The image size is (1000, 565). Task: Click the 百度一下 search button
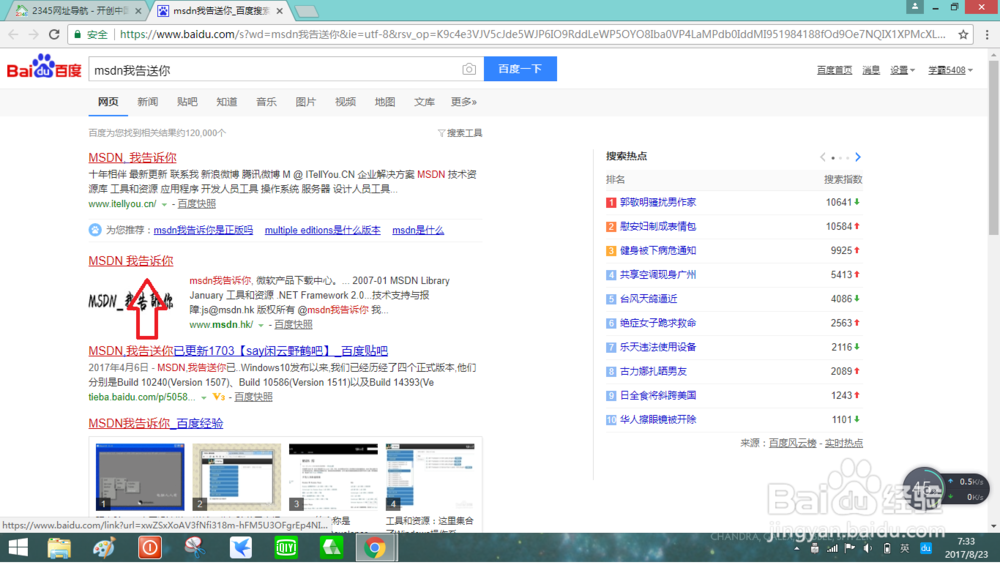(520, 69)
